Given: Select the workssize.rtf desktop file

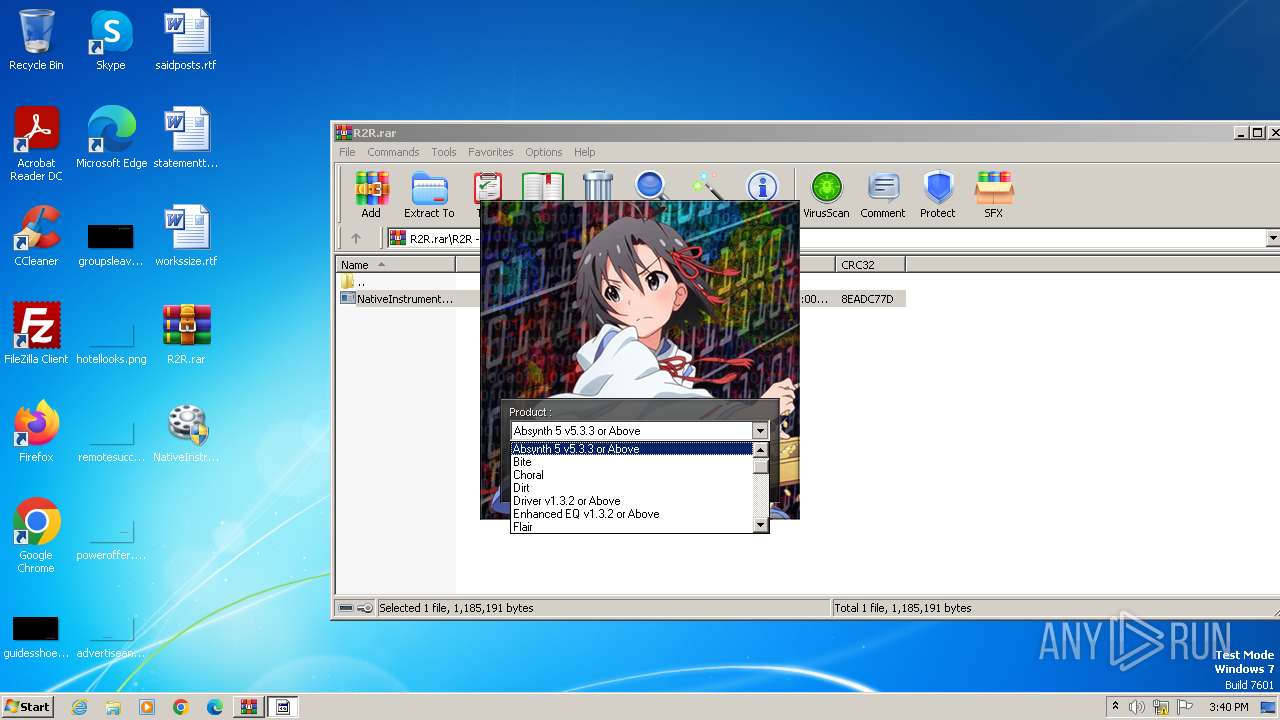Looking at the screenshot, I should [x=186, y=236].
